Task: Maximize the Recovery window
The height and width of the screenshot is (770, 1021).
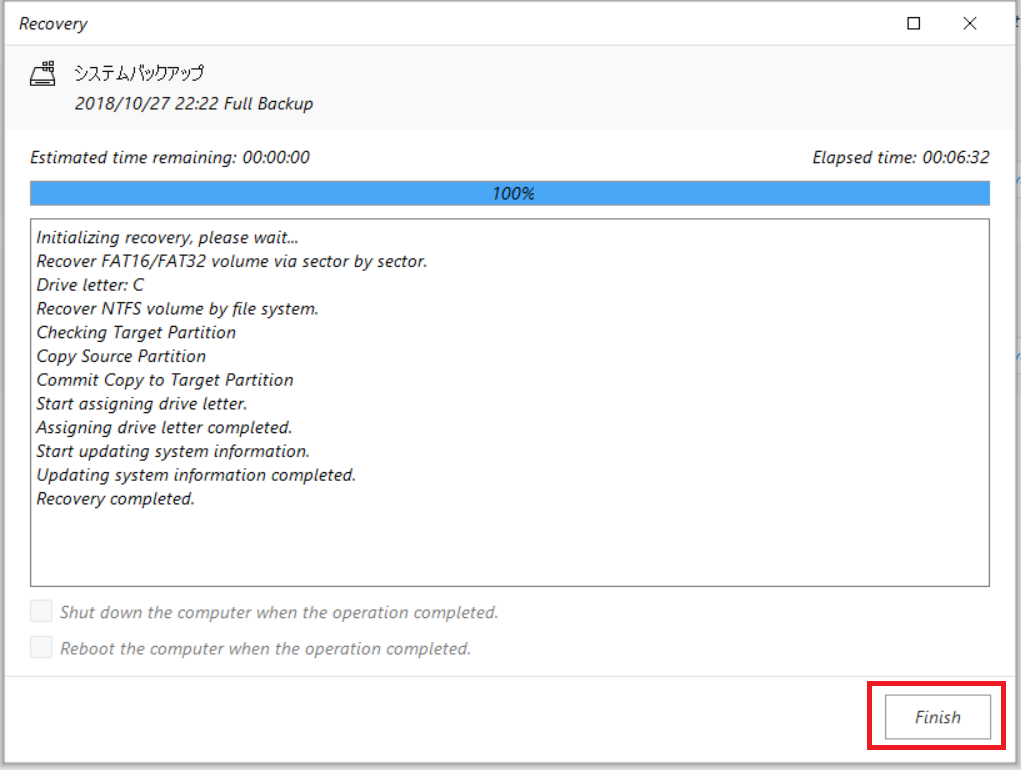Action: 914,23
